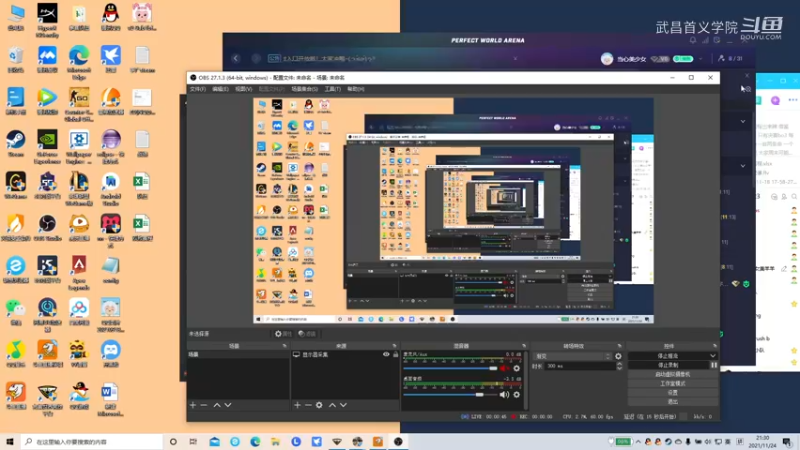Image resolution: width=800 pixels, height=450 pixels.
Task: Undock the Scene Transitions panel
Action: [619, 346]
